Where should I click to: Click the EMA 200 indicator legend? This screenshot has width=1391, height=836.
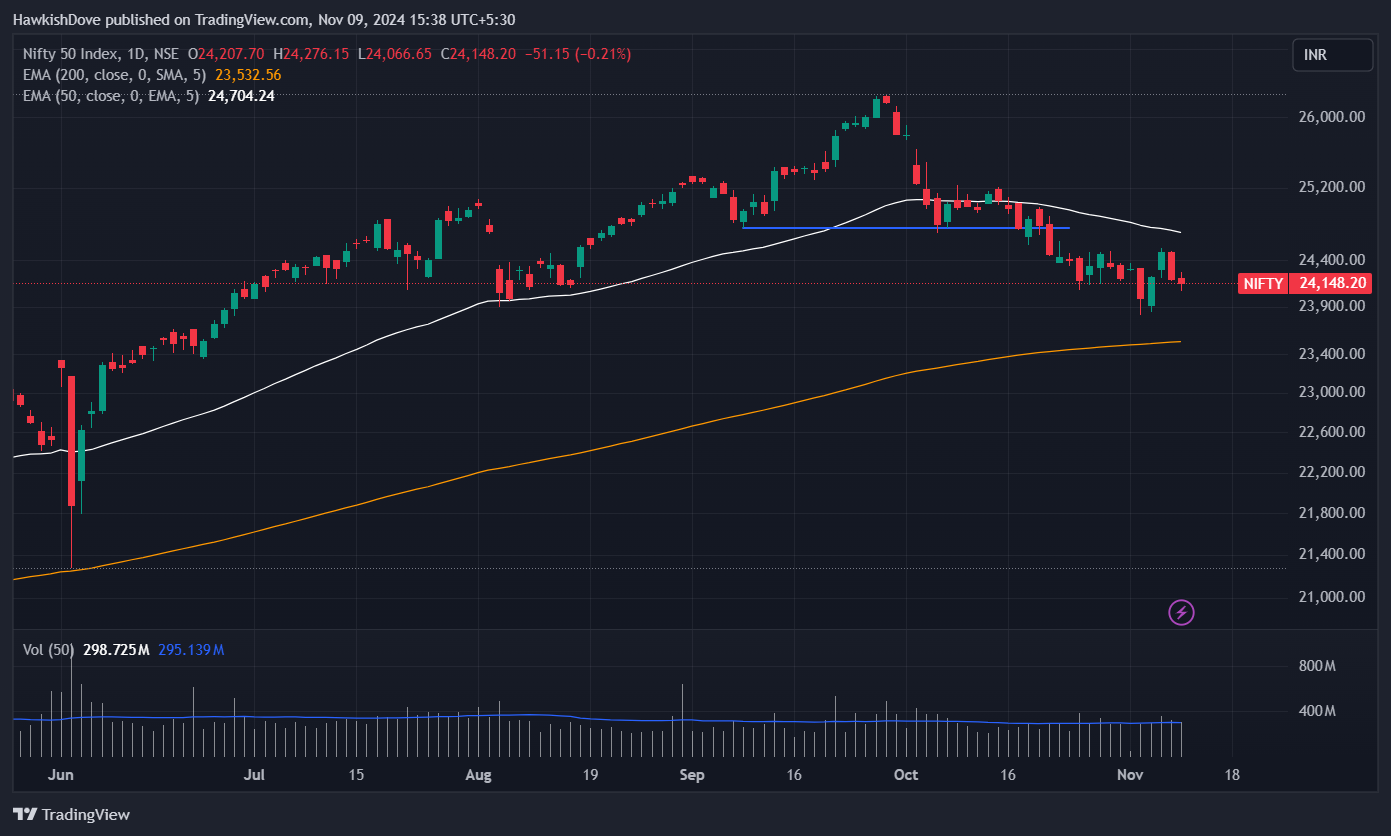pyautogui.click(x=116, y=75)
